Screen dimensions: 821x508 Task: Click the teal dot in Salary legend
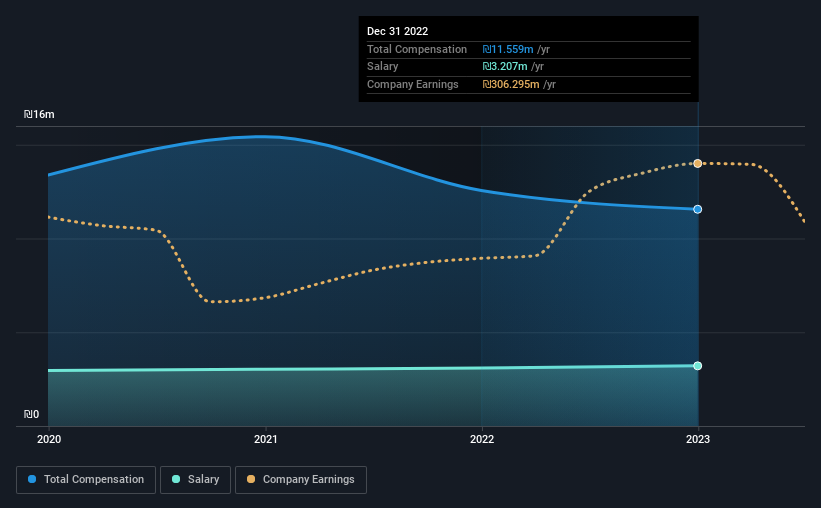(176, 479)
